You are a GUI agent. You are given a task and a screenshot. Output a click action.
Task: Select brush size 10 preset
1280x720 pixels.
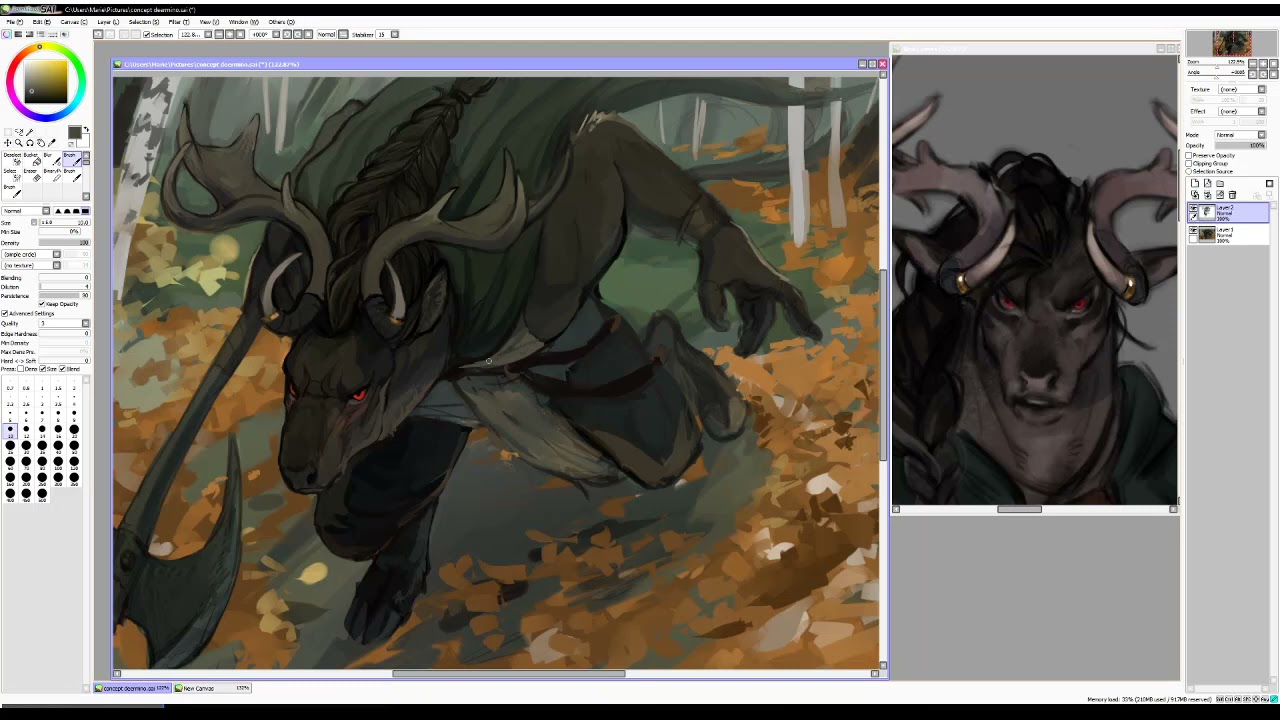click(10, 431)
